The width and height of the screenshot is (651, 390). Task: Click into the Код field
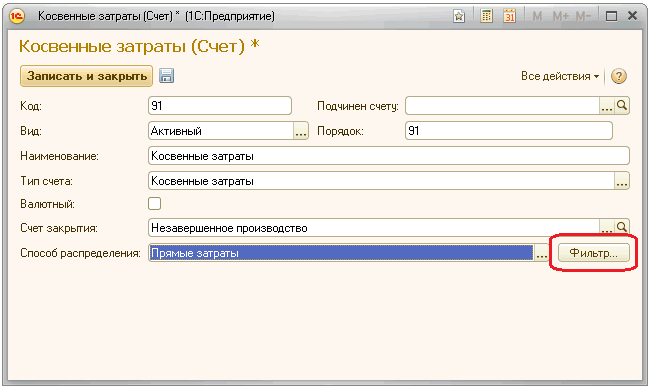point(220,106)
